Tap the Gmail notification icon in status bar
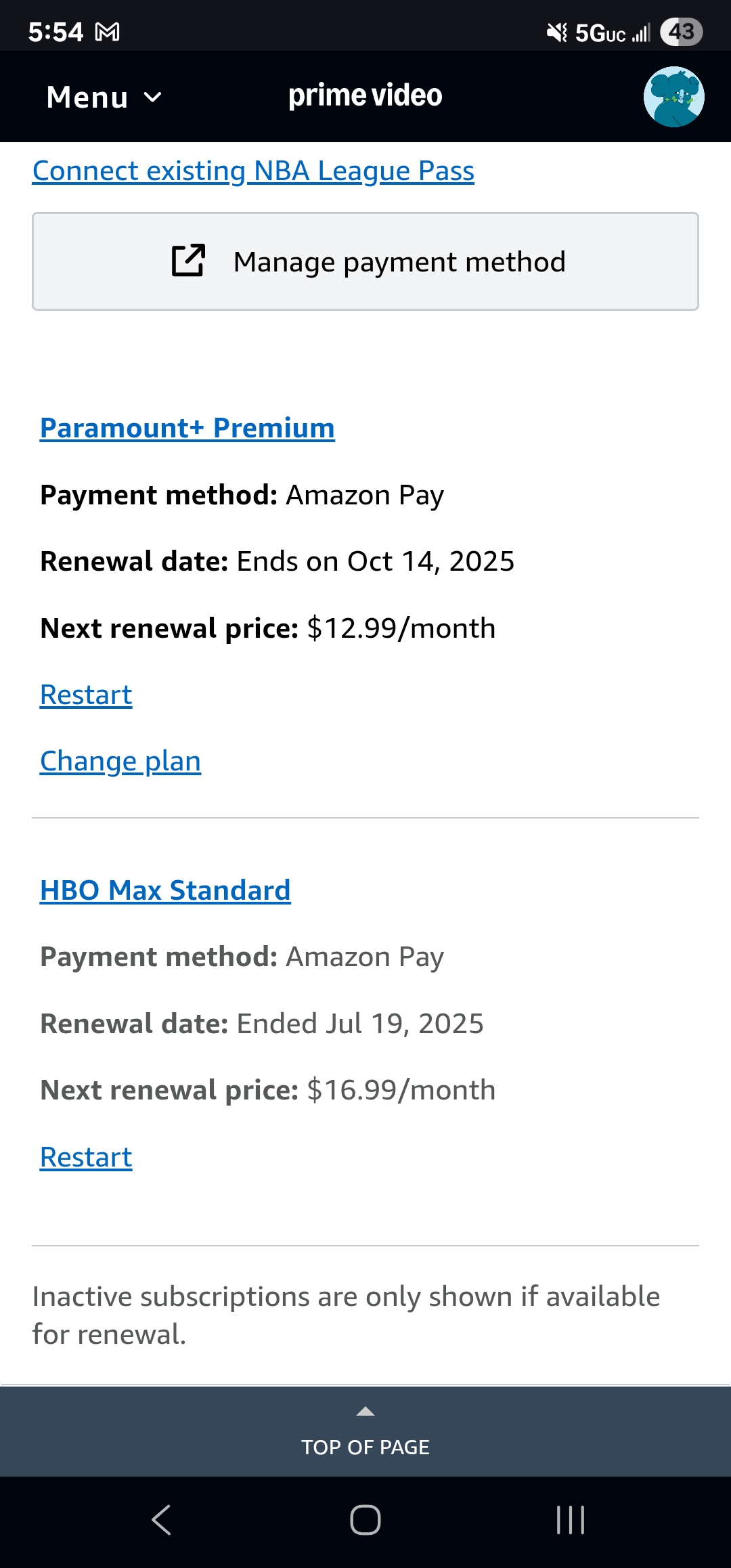Viewport: 731px width, 1568px height. [x=108, y=32]
